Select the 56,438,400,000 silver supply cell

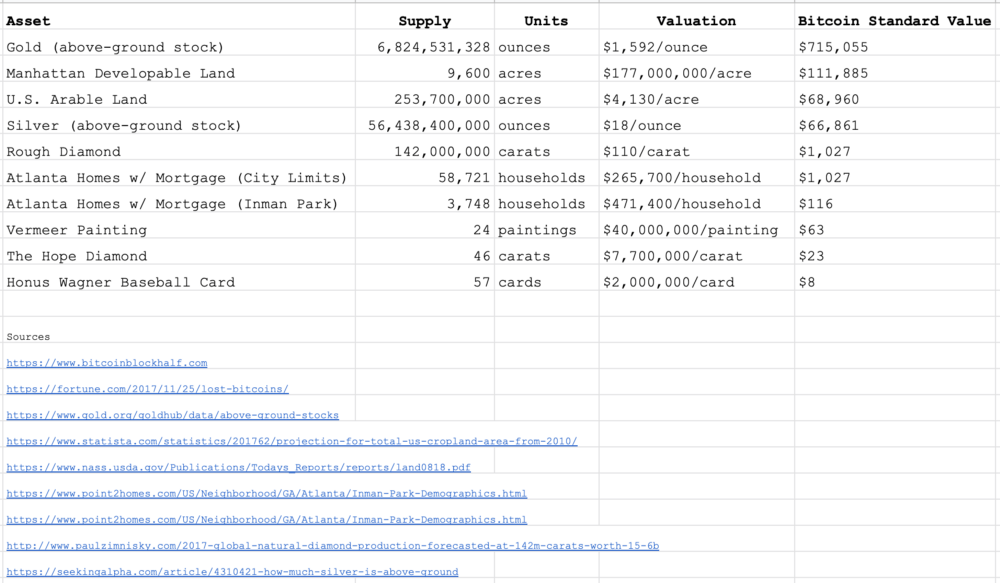tap(425, 126)
